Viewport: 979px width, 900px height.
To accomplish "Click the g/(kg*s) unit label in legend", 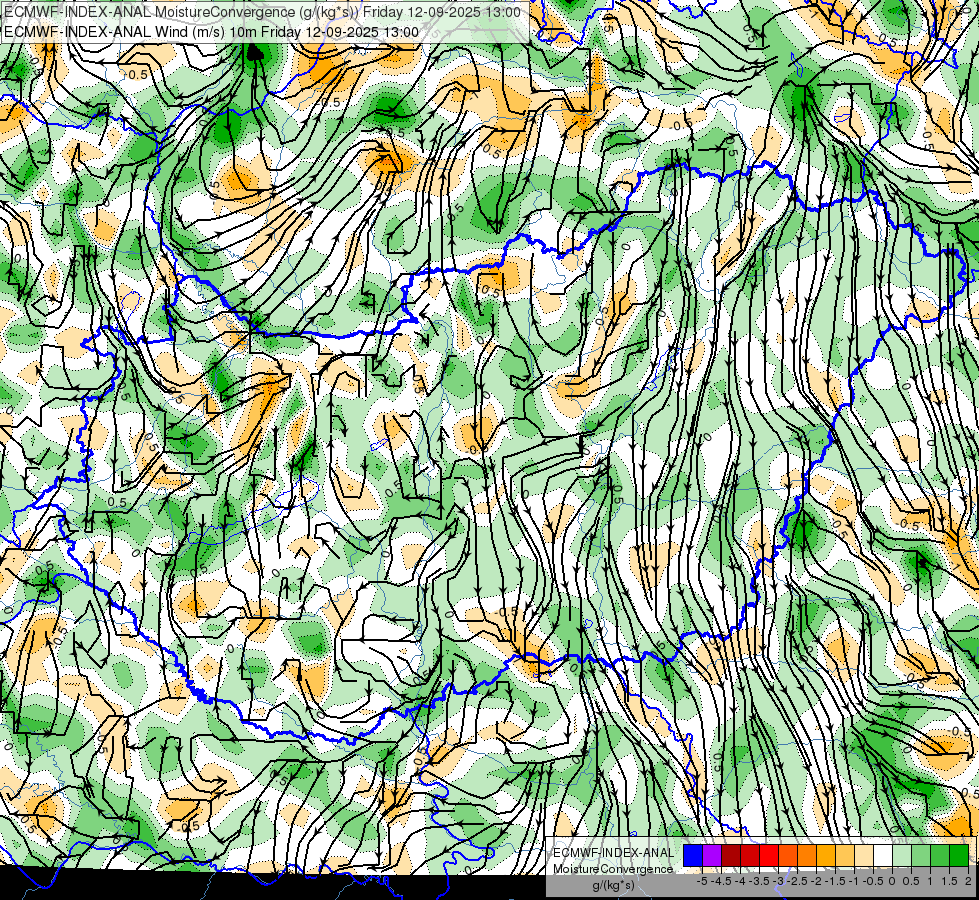I will [613, 886].
